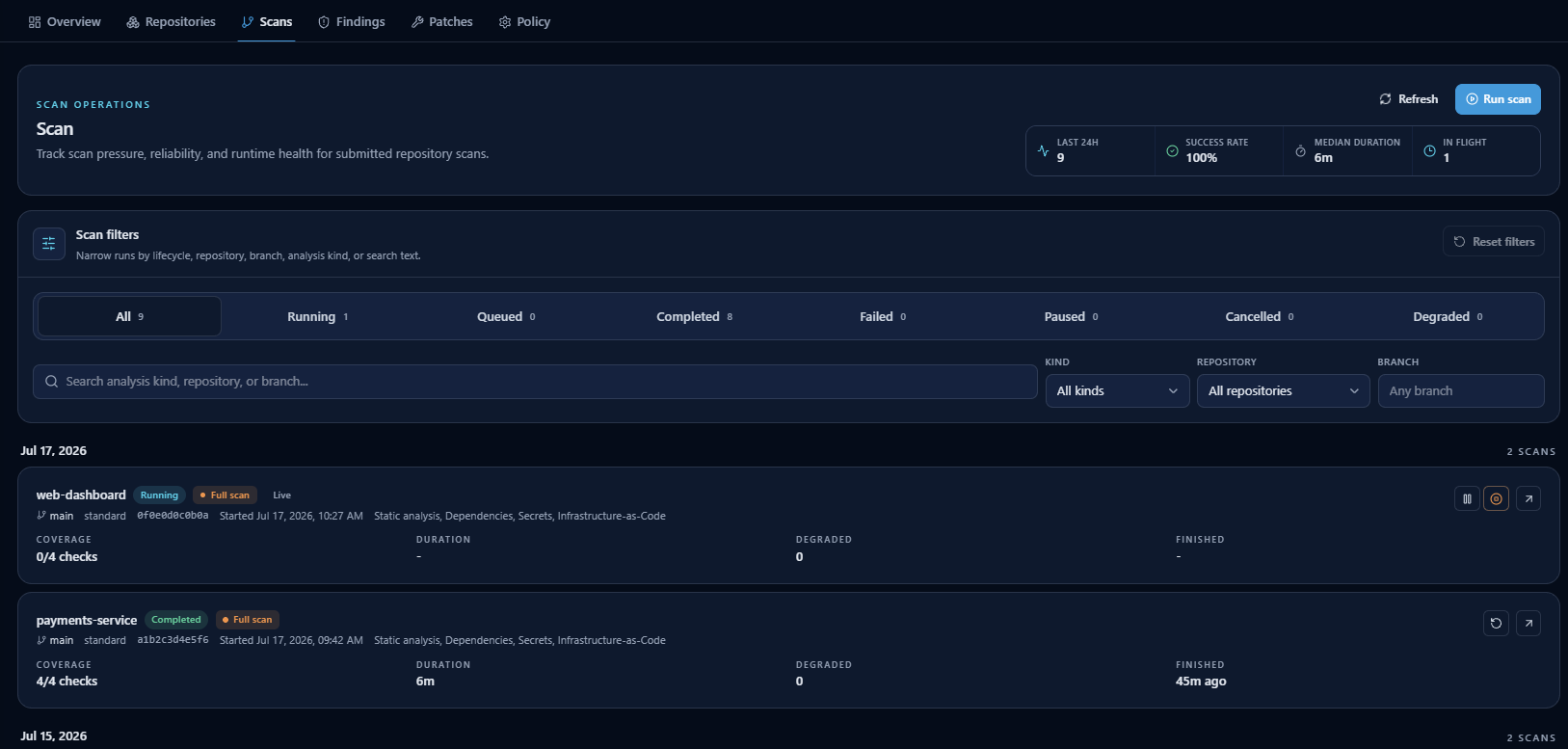Click the payments-service Full scan badge
The width and height of the screenshot is (1568, 749).
point(247,620)
